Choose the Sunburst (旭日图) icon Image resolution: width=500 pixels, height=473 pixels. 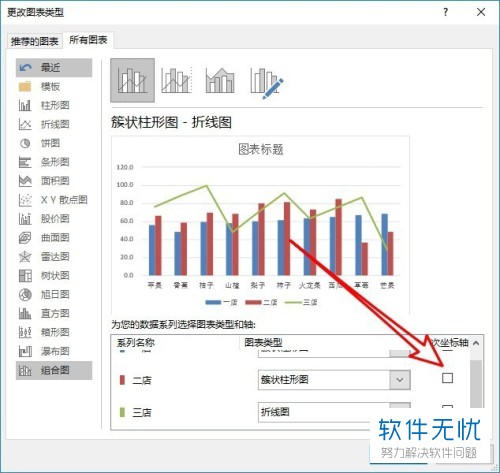click(25, 295)
